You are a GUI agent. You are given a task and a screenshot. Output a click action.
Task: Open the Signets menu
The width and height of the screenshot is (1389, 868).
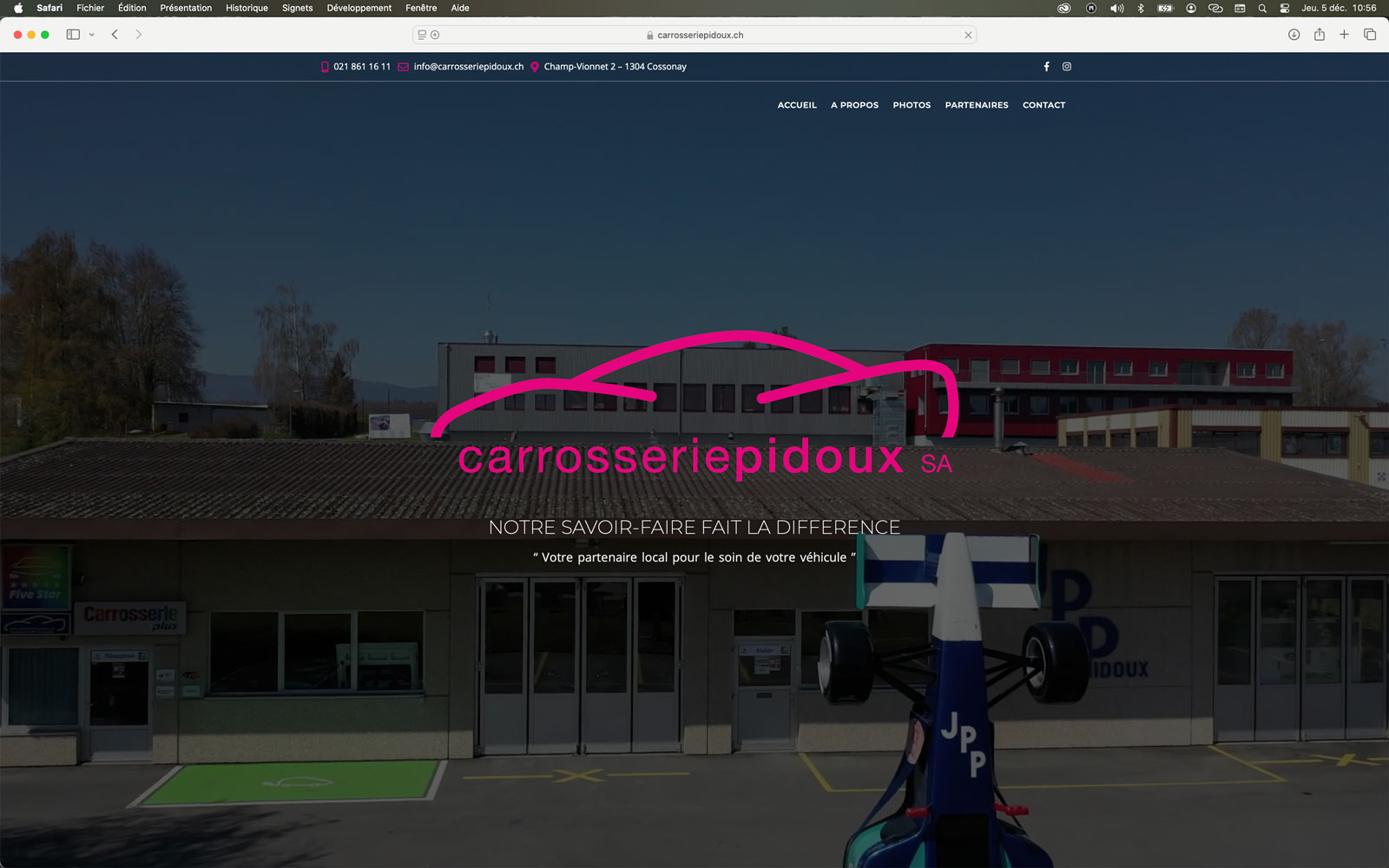coord(297,8)
